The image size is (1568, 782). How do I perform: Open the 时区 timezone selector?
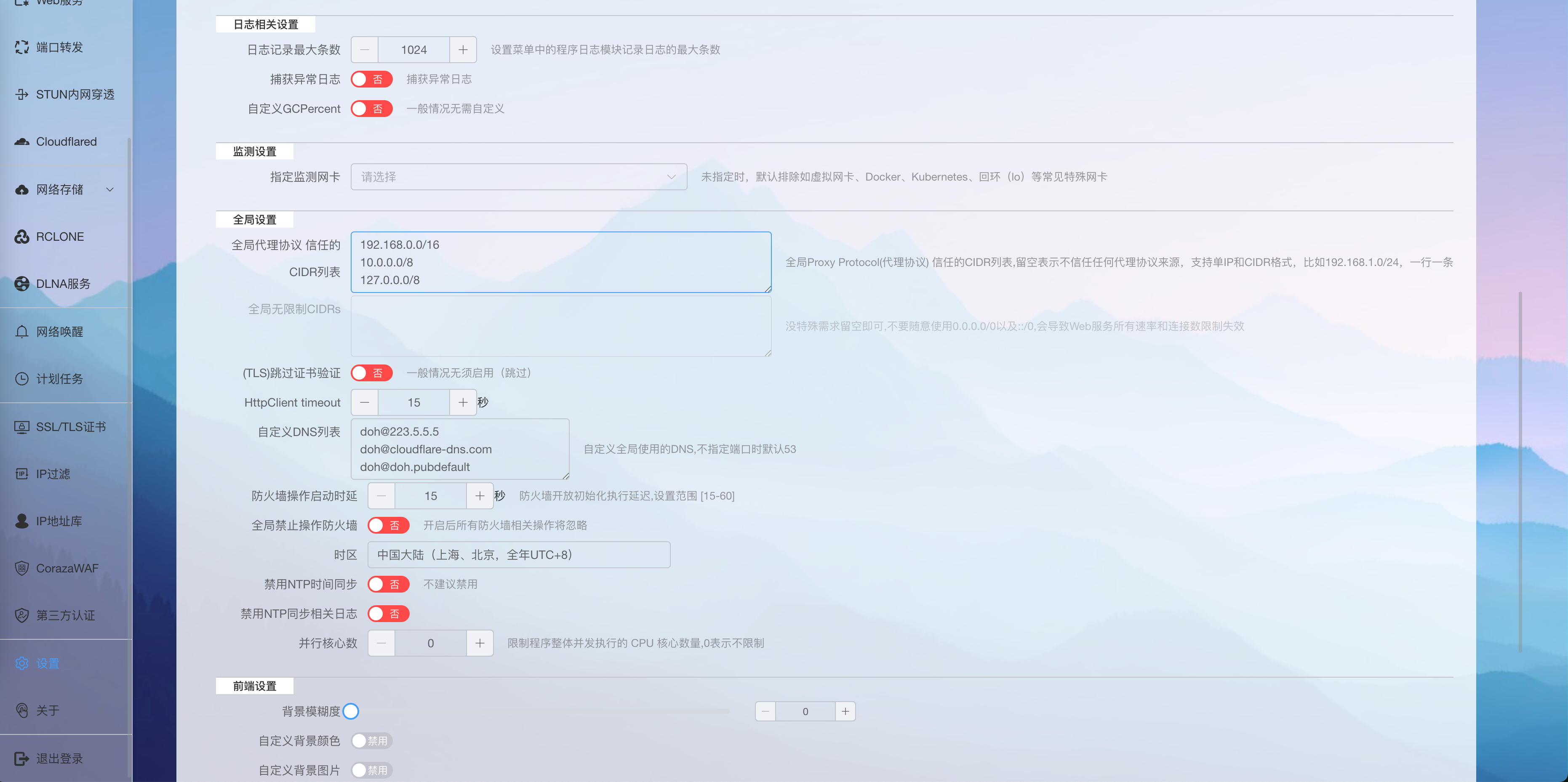pos(519,555)
